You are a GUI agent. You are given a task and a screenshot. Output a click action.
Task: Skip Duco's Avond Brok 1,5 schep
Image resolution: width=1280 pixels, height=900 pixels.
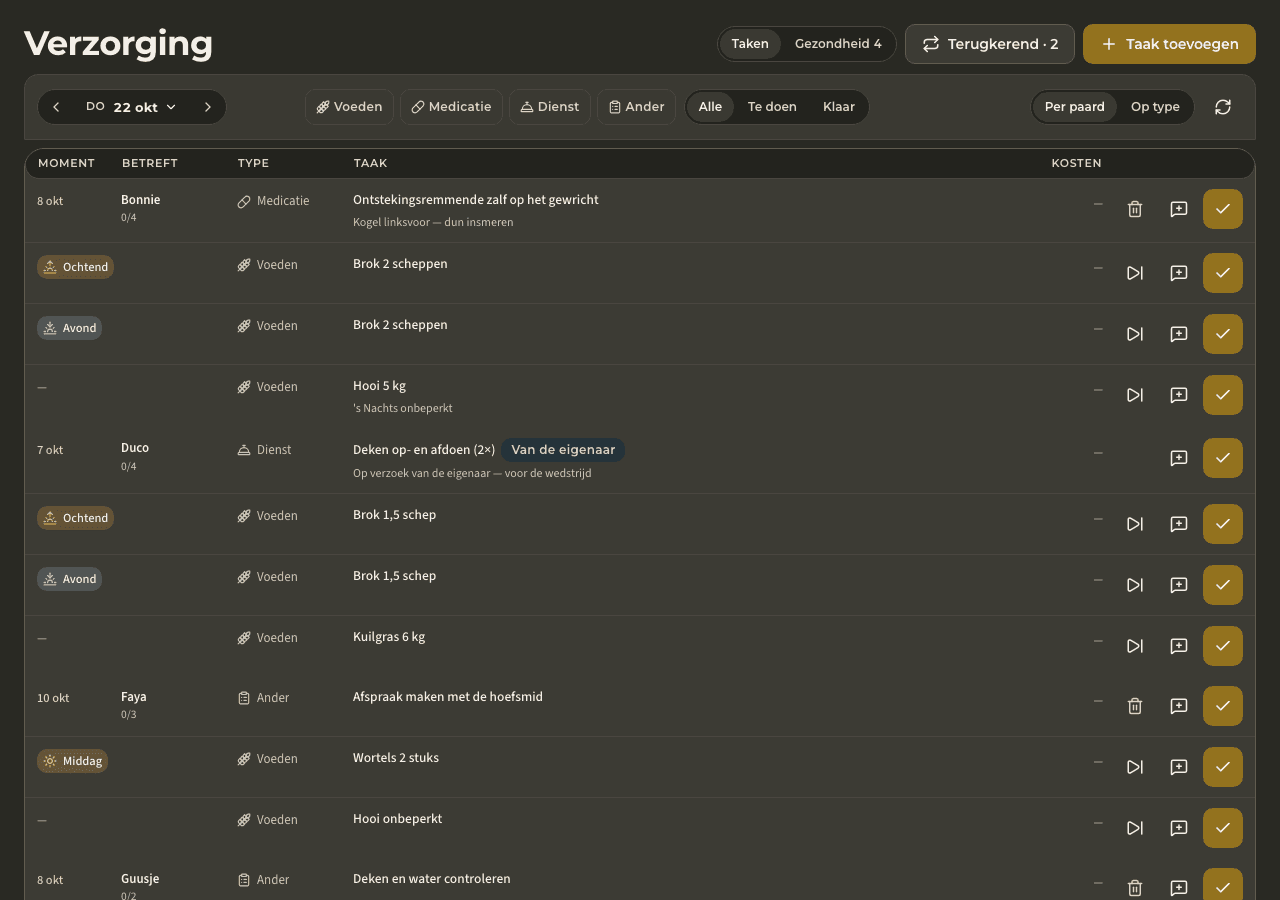tap(1135, 585)
